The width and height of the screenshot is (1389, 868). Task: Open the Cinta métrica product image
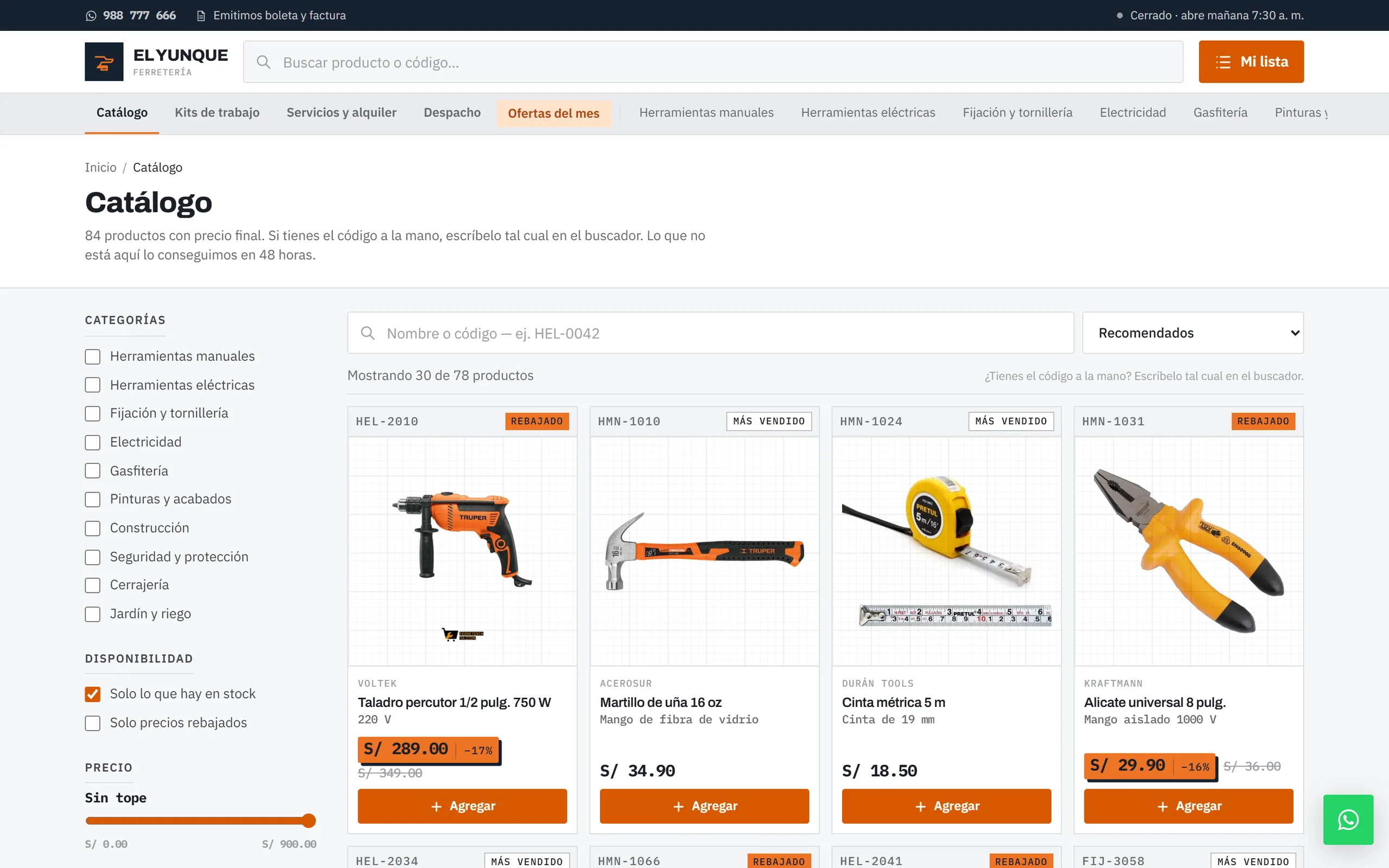click(x=946, y=551)
